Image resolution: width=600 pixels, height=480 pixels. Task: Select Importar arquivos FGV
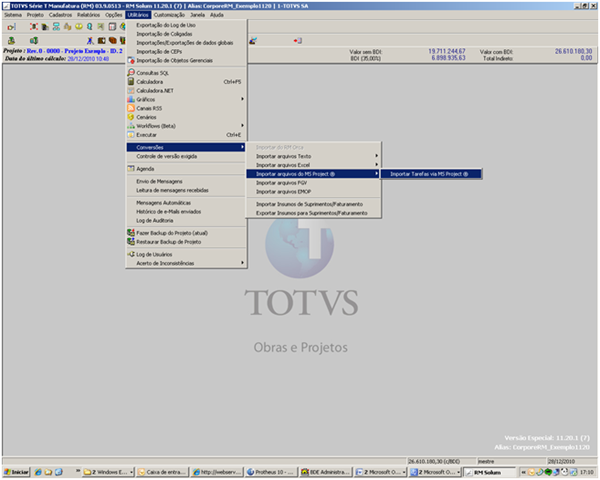coord(313,183)
